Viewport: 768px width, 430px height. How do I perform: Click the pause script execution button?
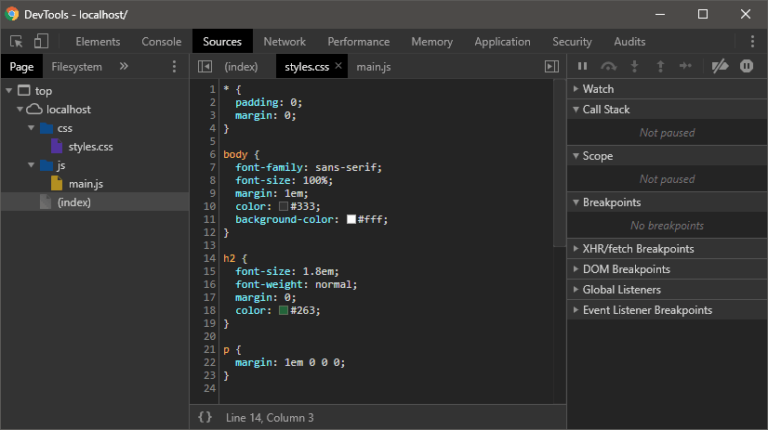pyautogui.click(x=582, y=66)
